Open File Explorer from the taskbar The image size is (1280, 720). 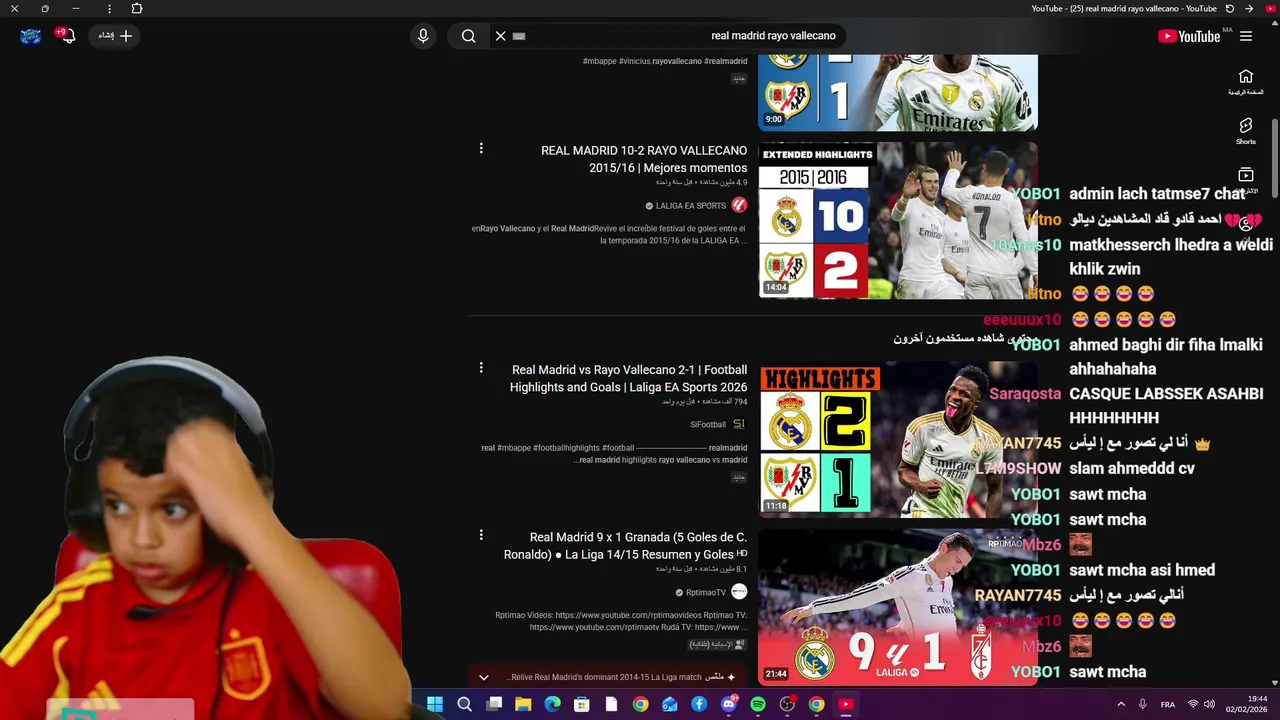coord(523,704)
